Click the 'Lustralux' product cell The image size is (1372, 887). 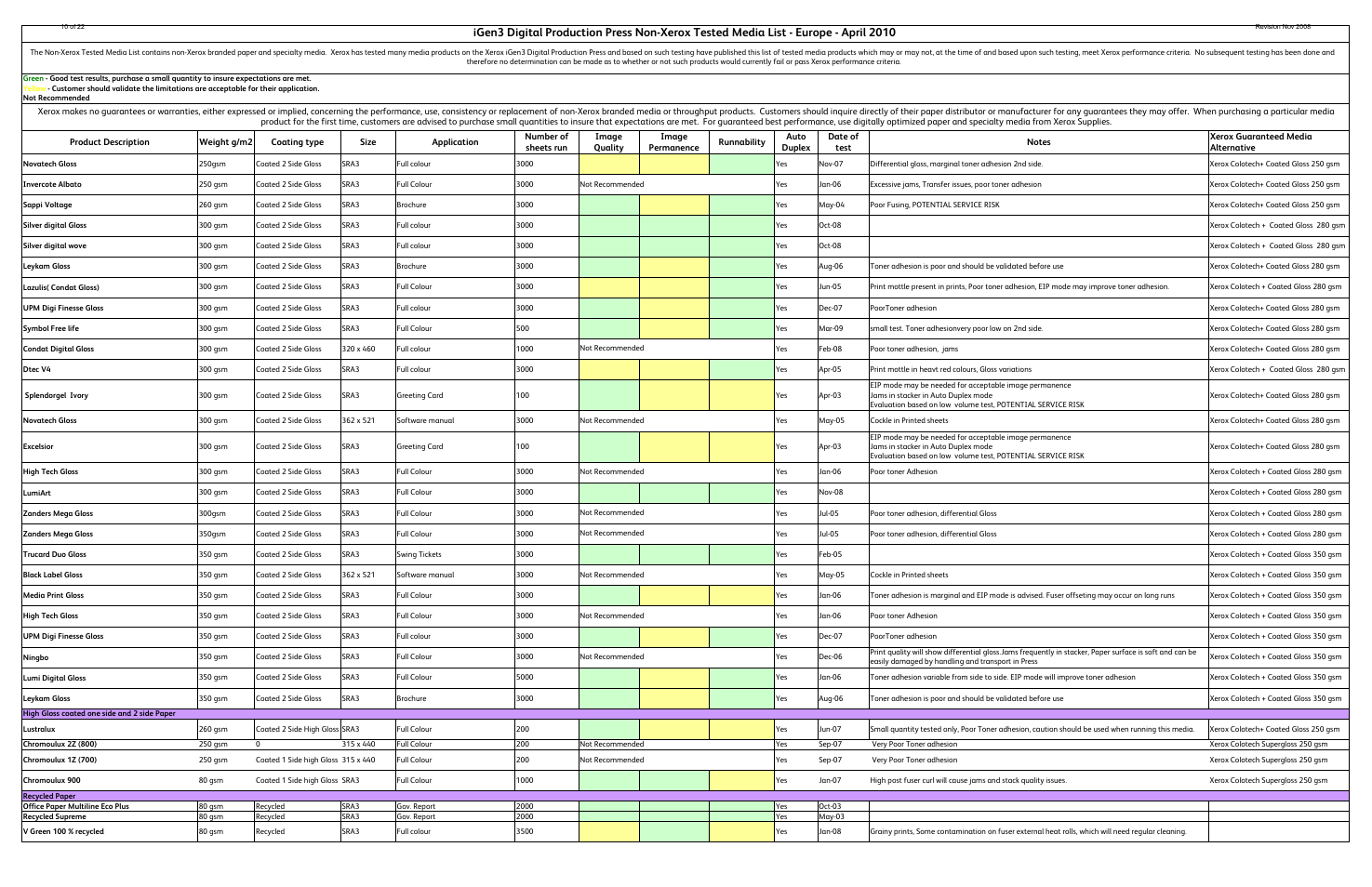click(110, 729)
